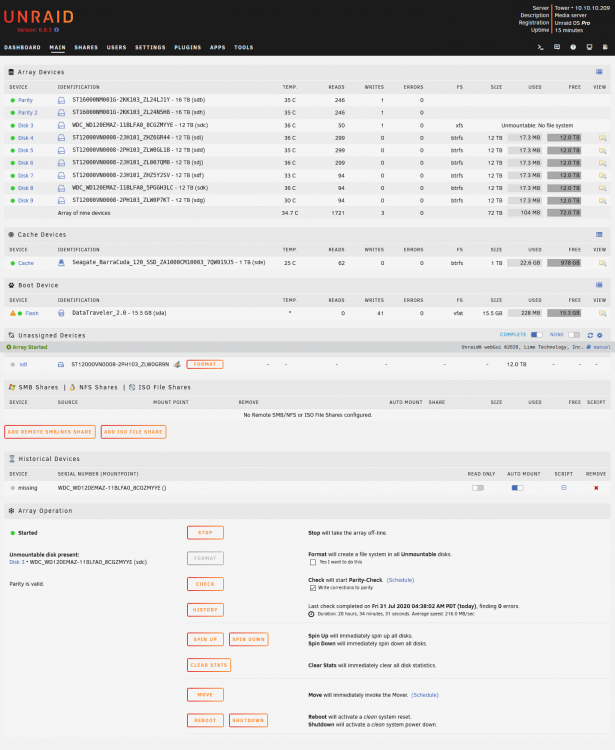
Task: Click SPIN DOWN button
Action: [249, 640]
